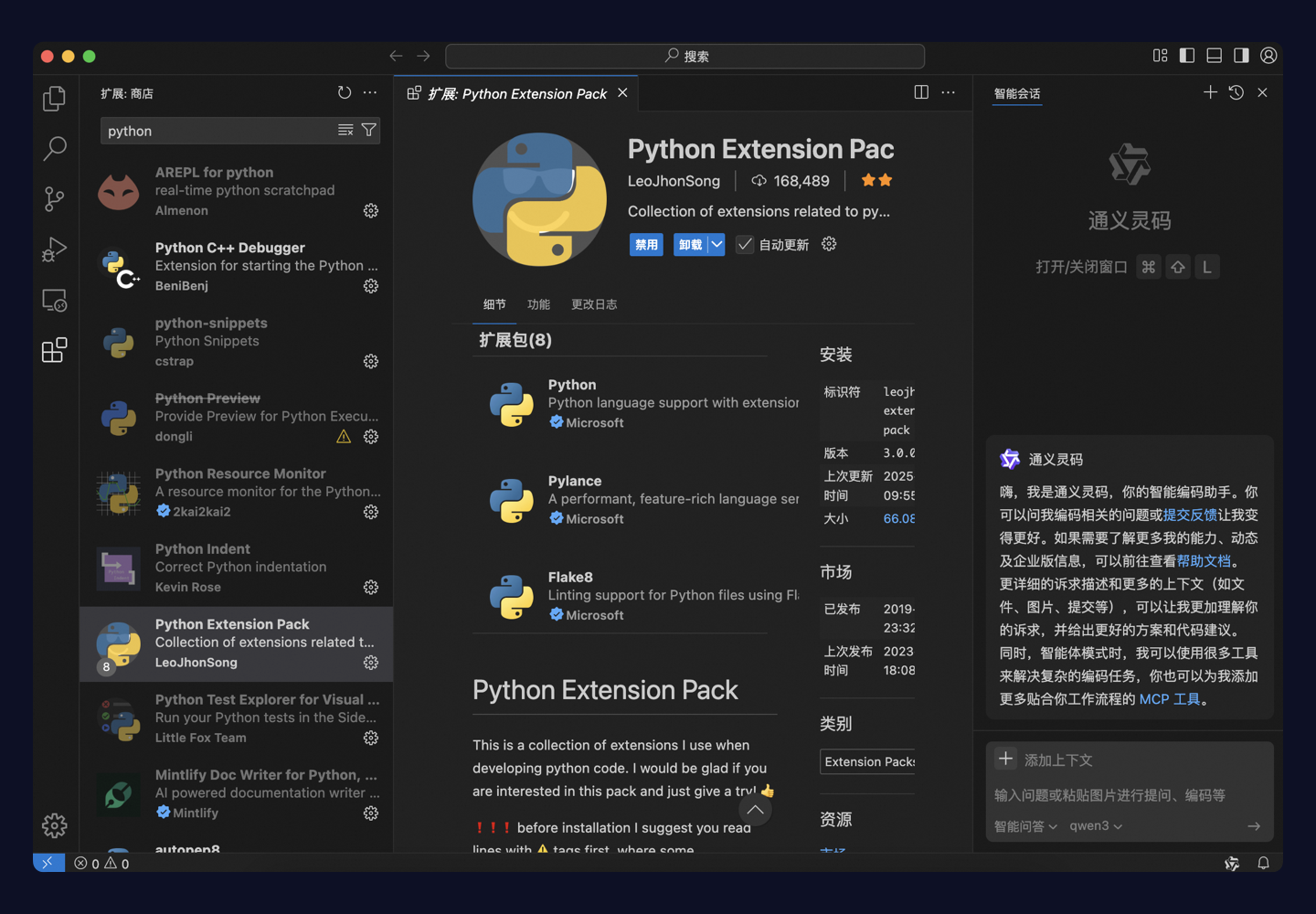Expand the 卸载 dropdown arrow
This screenshot has width=1316, height=914.
pyautogui.click(x=716, y=244)
